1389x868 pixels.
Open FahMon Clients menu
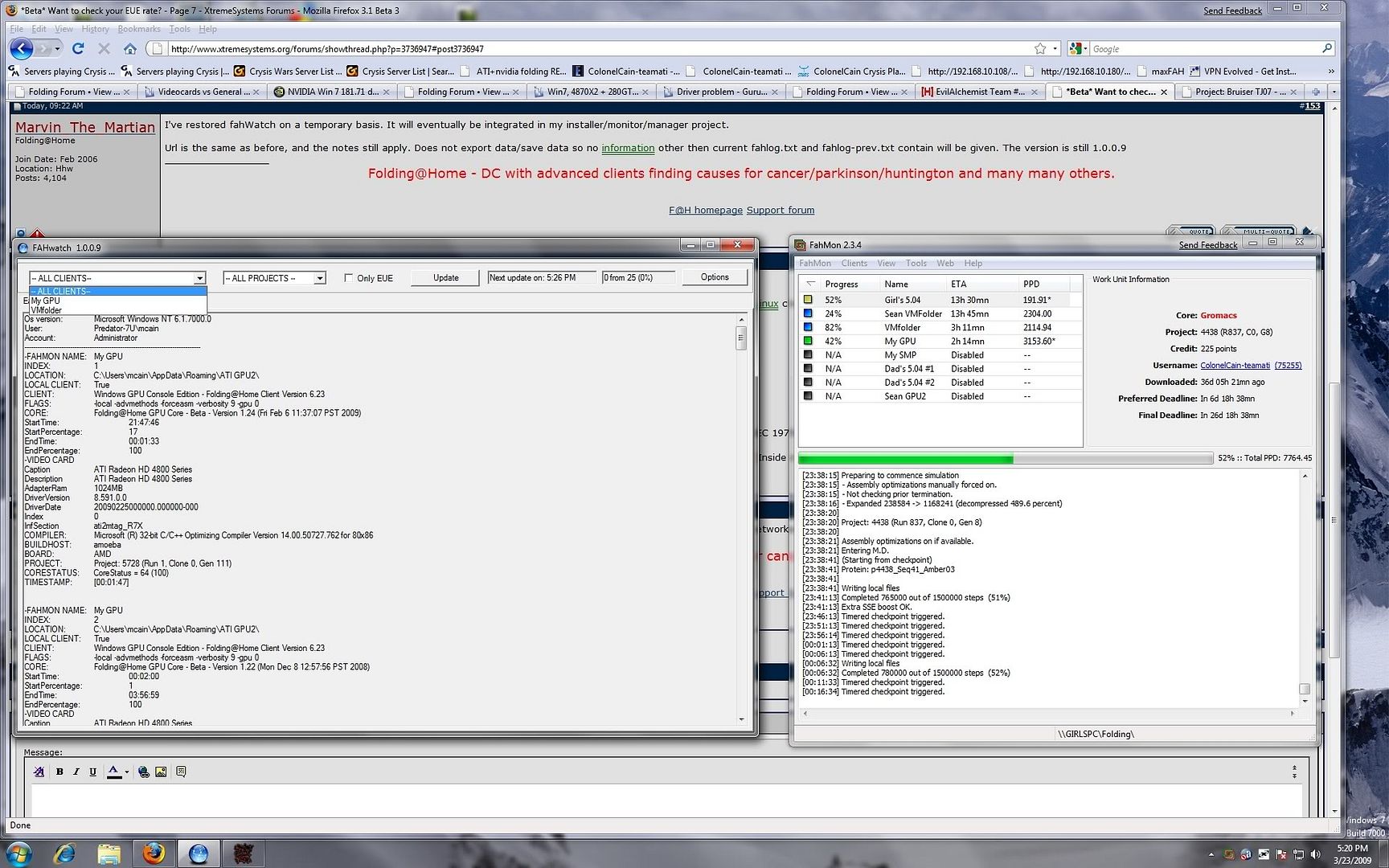[854, 263]
